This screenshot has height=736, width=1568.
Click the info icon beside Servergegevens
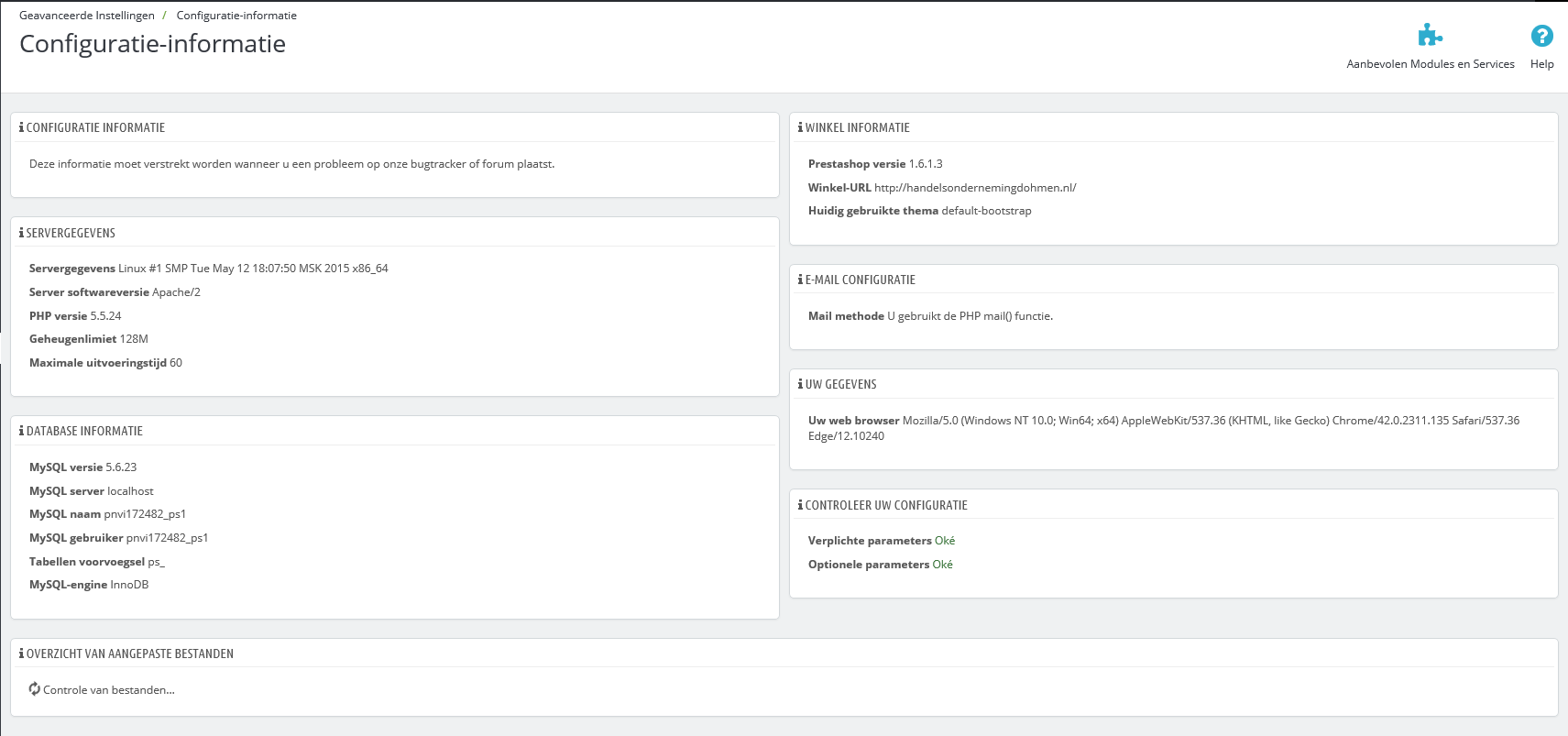coord(21,233)
